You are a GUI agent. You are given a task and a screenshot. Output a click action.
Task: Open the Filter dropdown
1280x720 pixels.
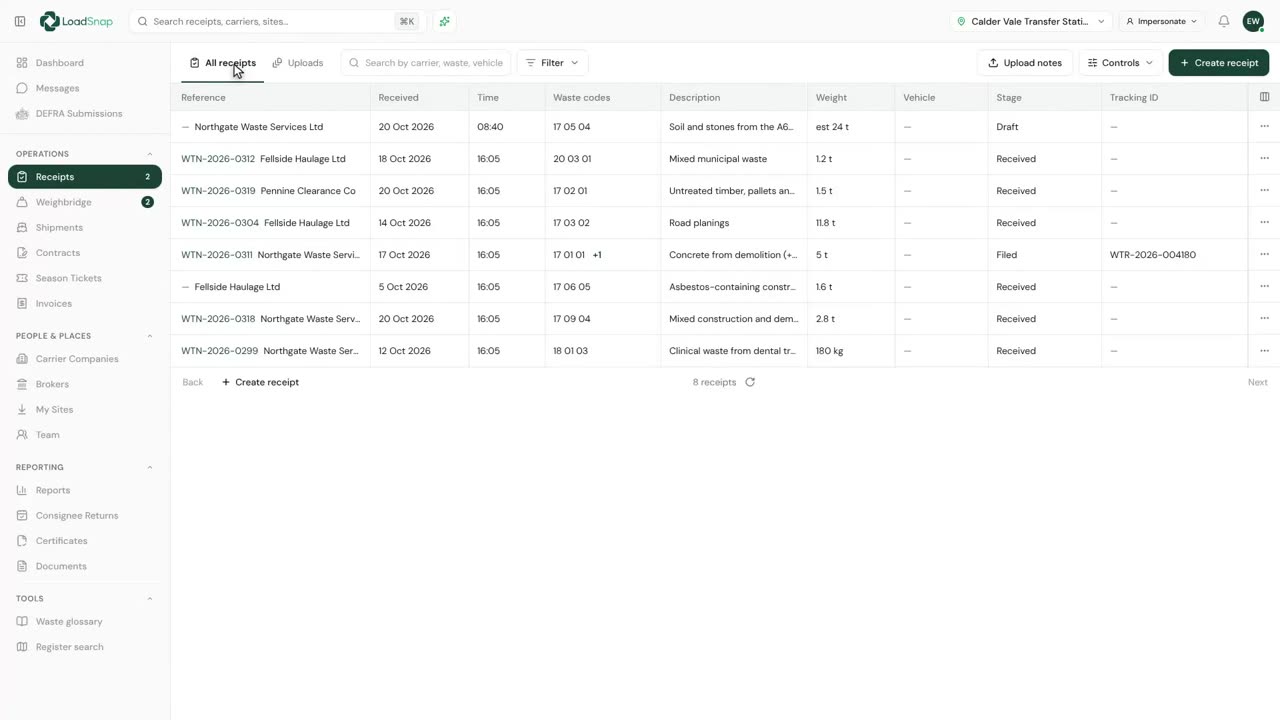click(552, 63)
